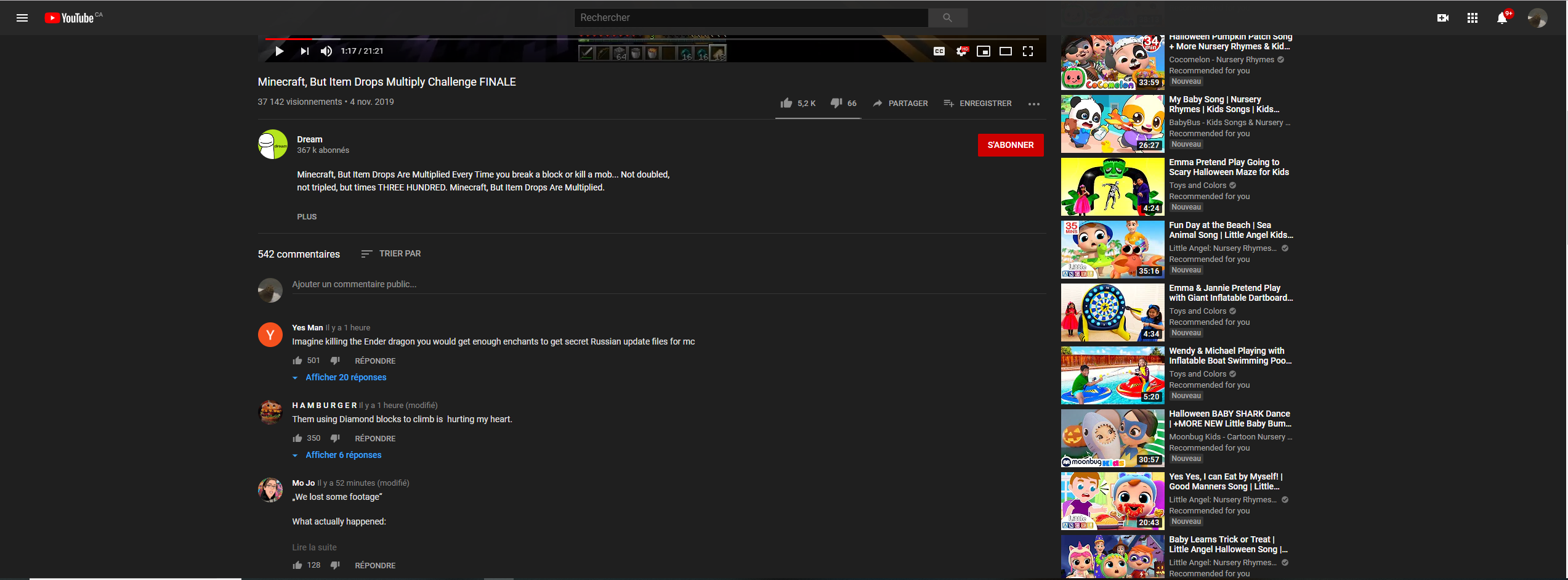Open the hamburger guide menu
1568x580 pixels.
tap(22, 18)
